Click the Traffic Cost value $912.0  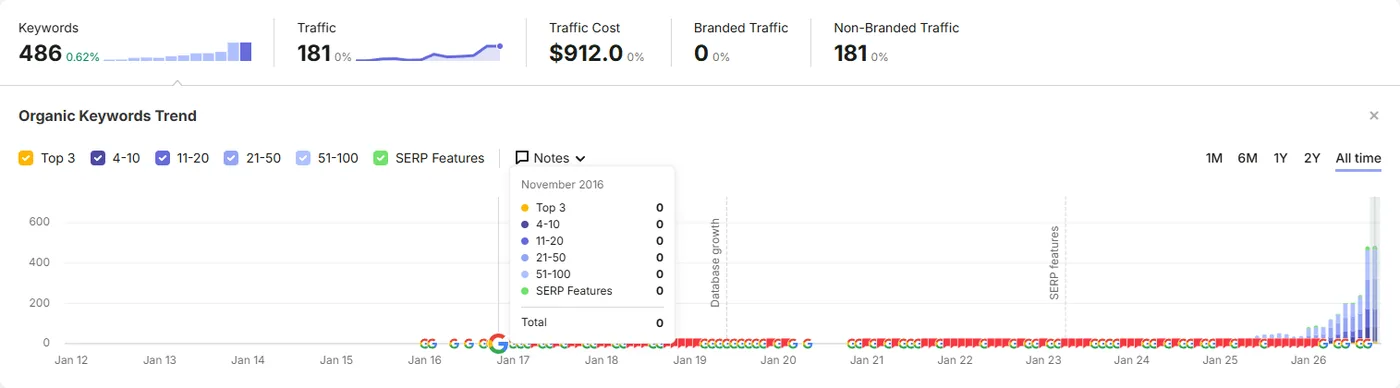586,53
